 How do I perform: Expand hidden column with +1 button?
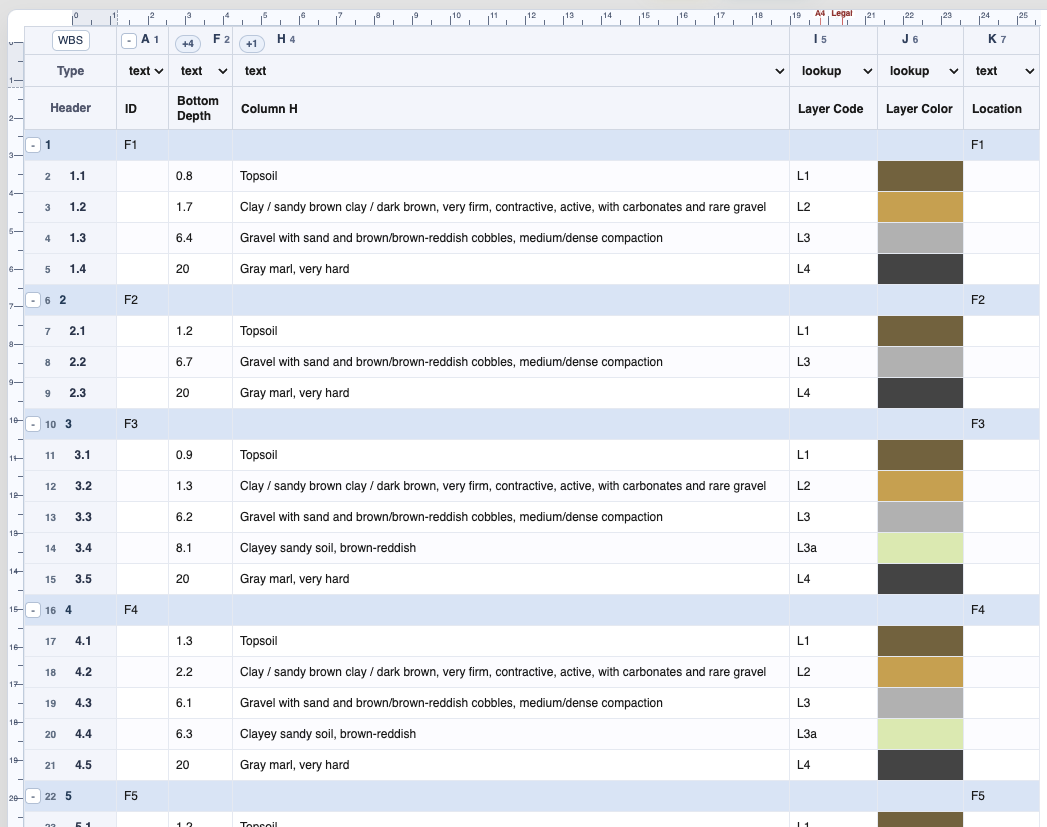pos(252,44)
